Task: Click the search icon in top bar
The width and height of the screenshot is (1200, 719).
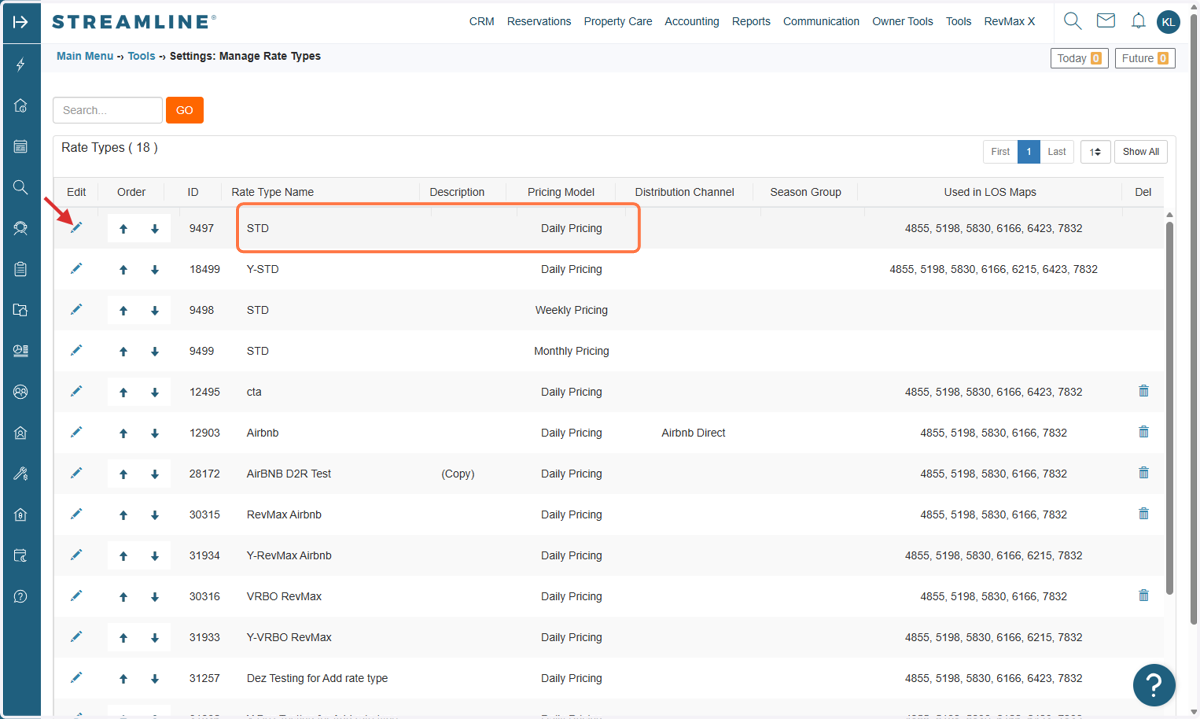Action: click(x=1072, y=20)
